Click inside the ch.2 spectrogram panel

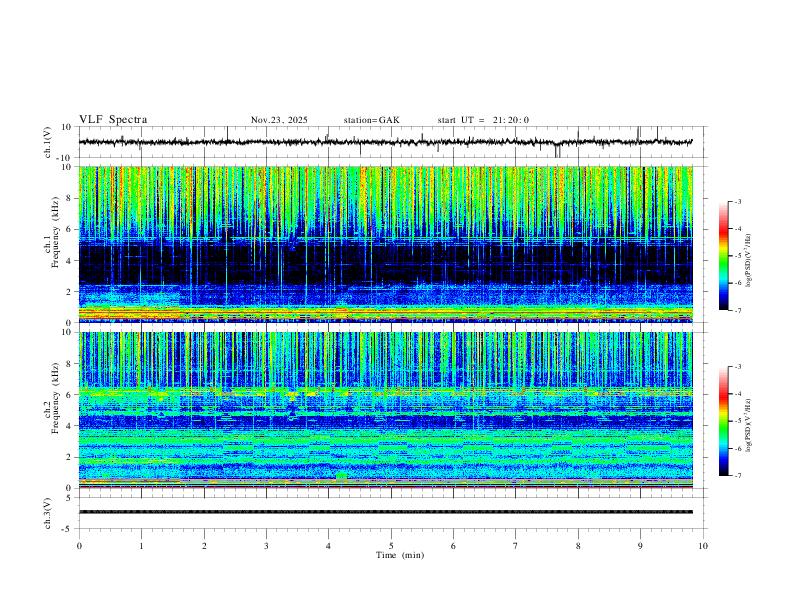385,410
